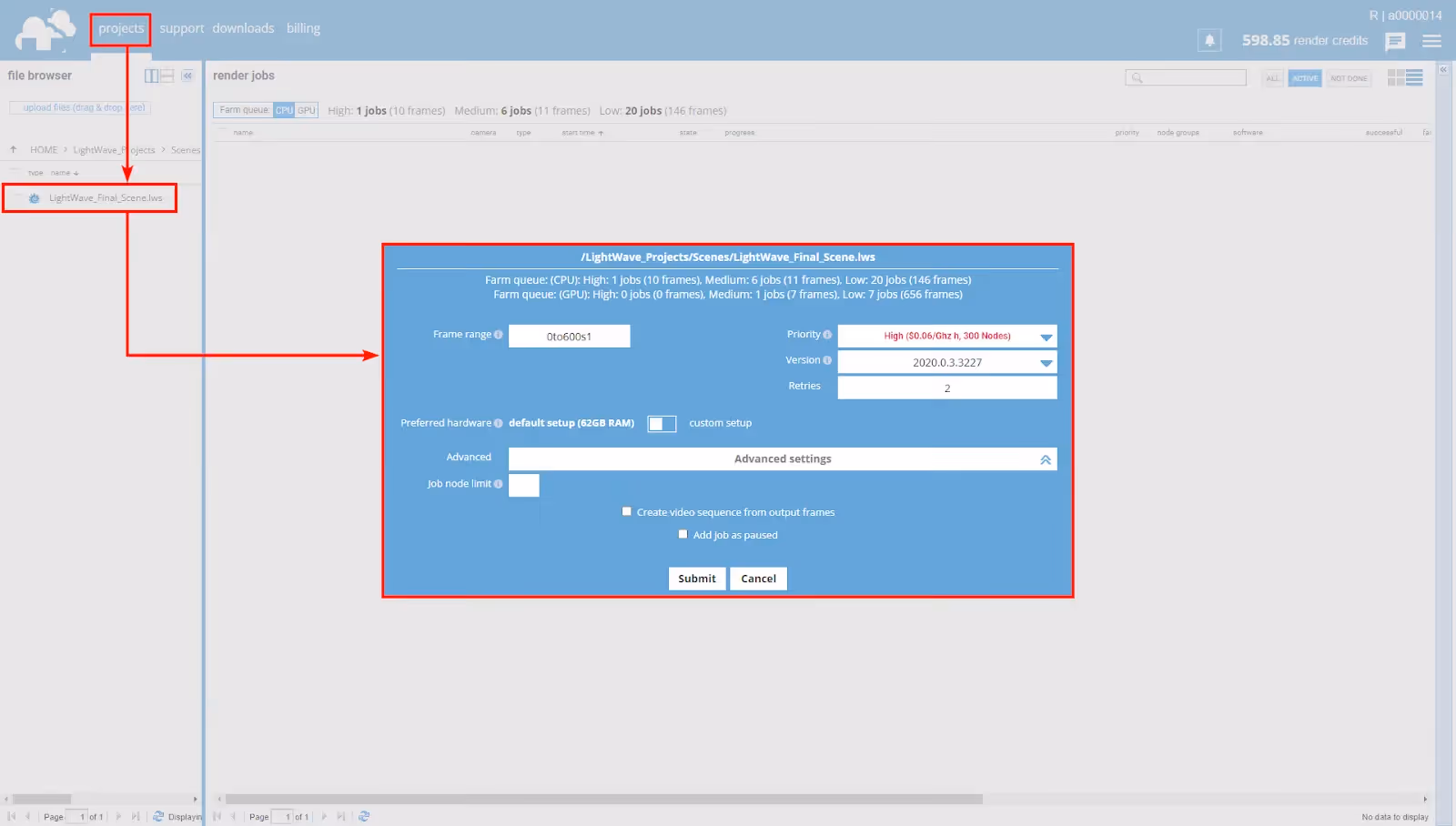Check Create video sequence from output frames

pyautogui.click(x=626, y=511)
